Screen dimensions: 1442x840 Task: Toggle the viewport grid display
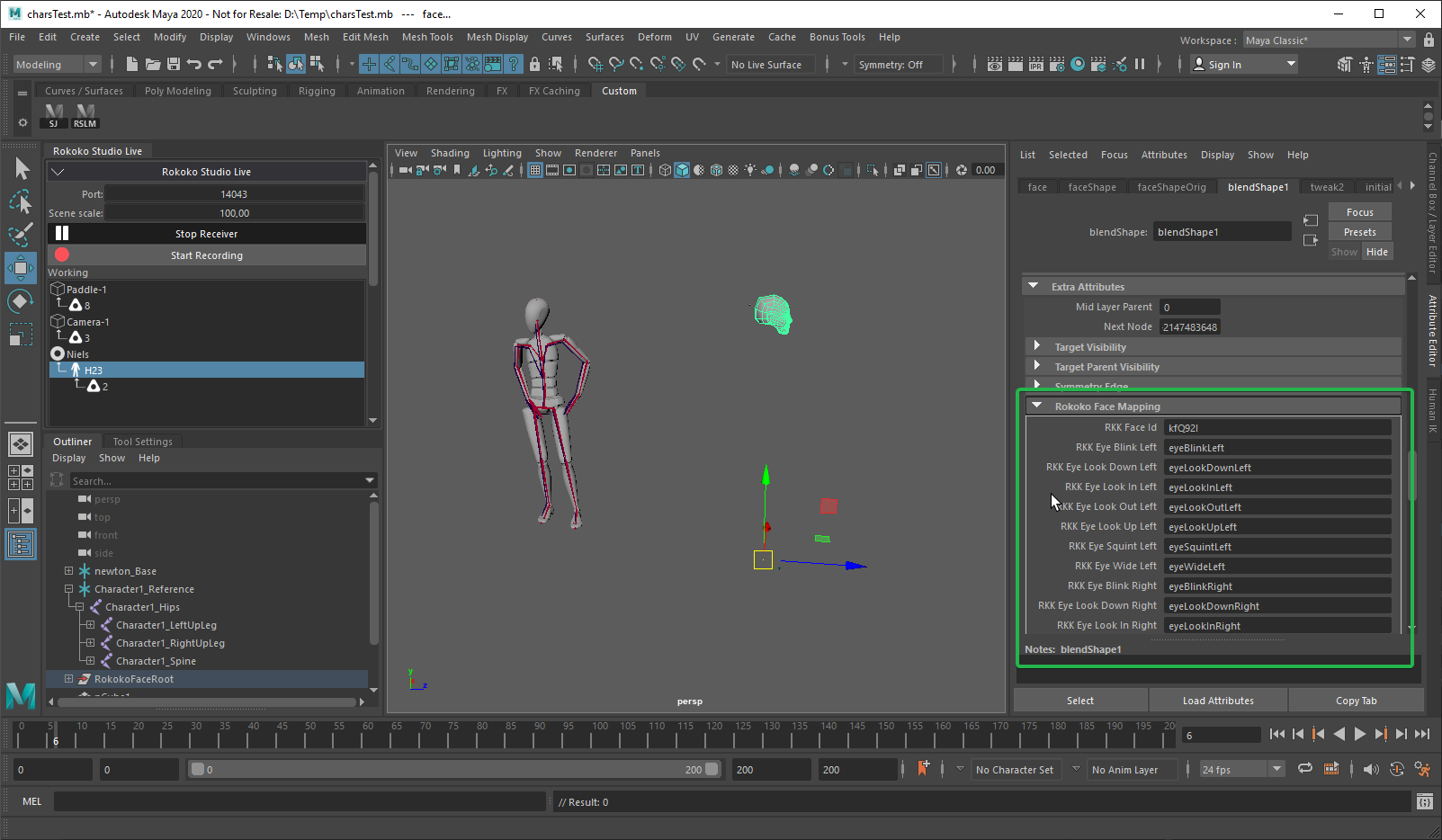(x=535, y=170)
